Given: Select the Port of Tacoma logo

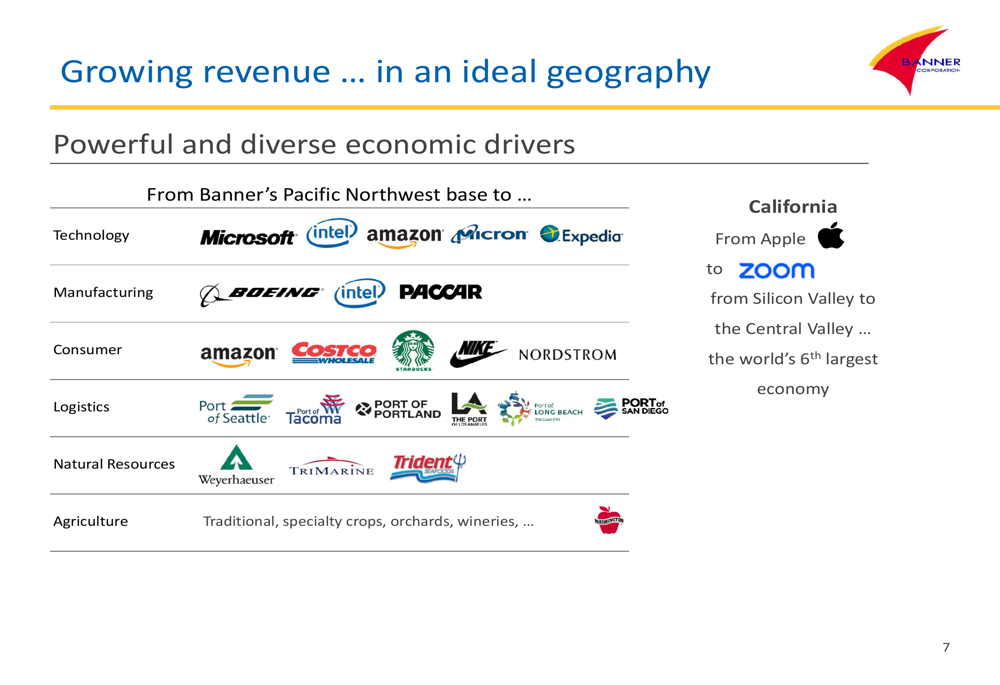Looking at the screenshot, I should coord(313,410).
